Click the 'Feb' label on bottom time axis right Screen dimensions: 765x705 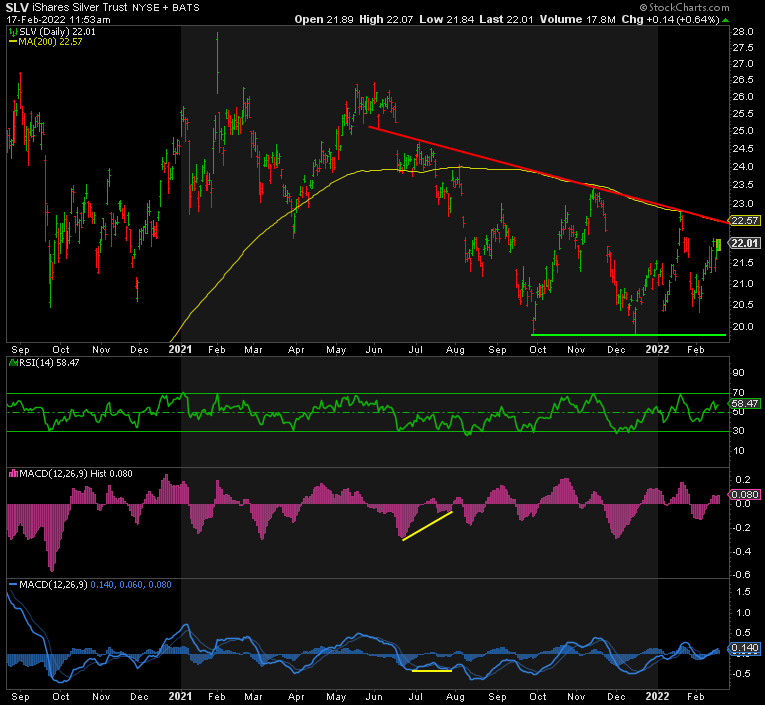pos(695,697)
